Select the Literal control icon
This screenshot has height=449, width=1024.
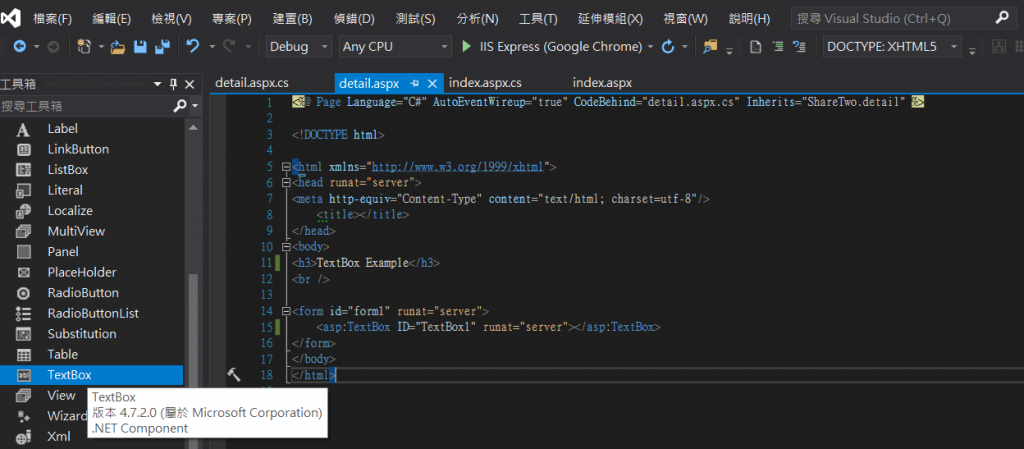[x=24, y=191]
